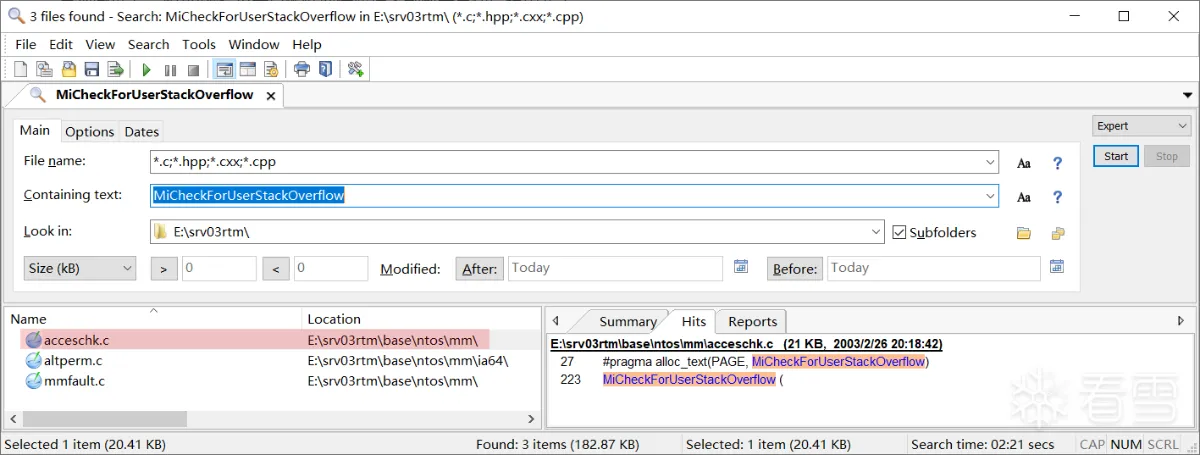Image resolution: width=1200 pixels, height=455 pixels.
Task: Click the help question mark beside Containing text
Action: coord(1057,197)
